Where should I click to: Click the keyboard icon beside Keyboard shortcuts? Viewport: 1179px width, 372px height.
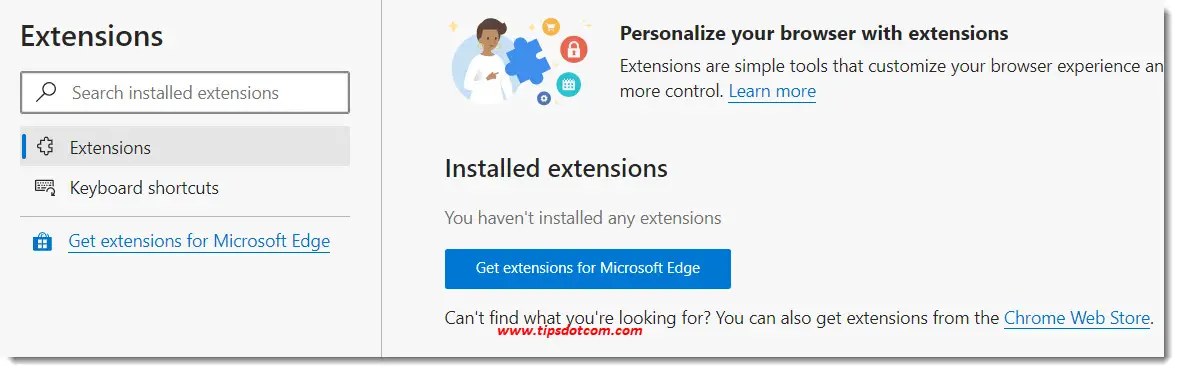tap(45, 187)
